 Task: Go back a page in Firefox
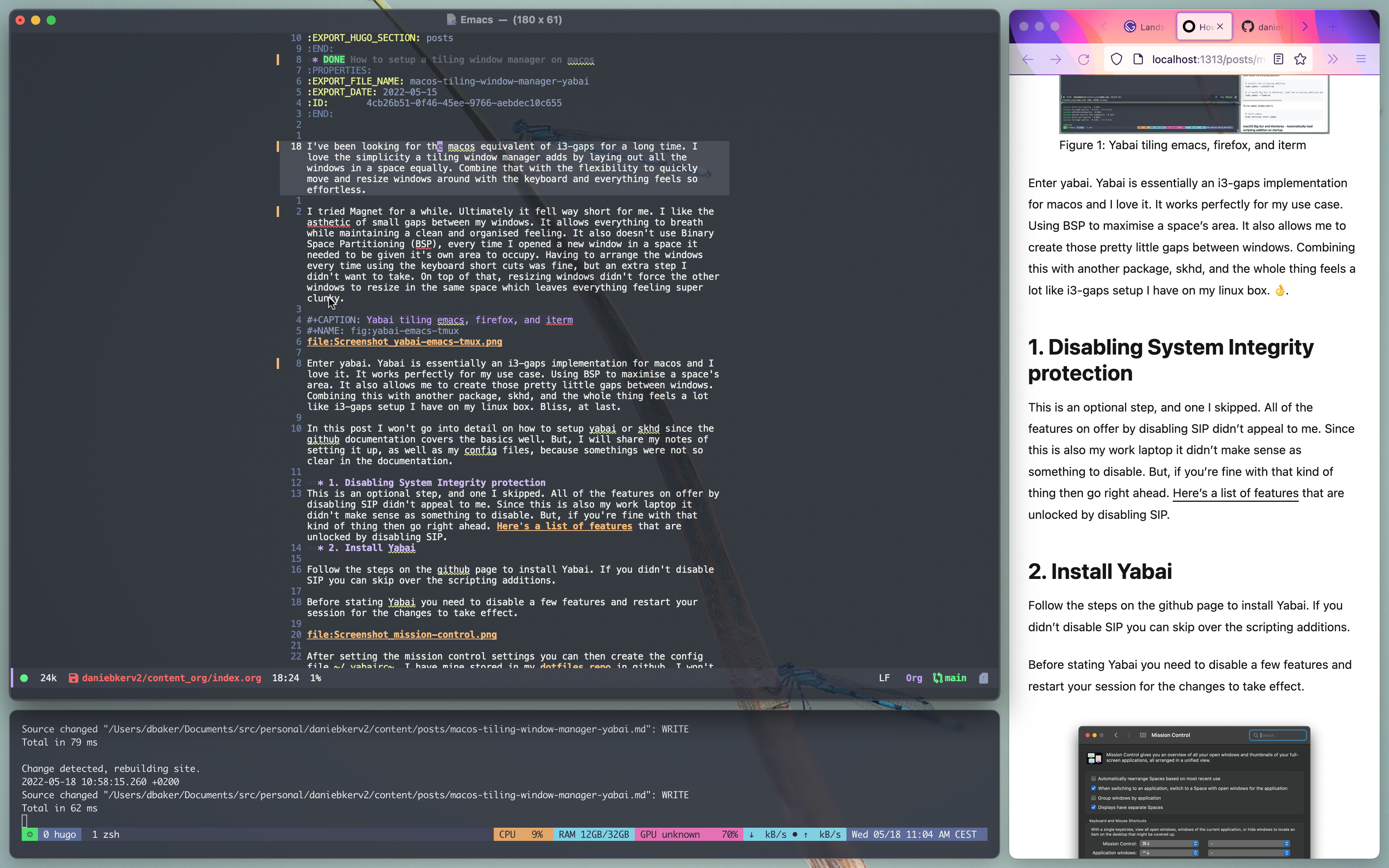tap(1027, 59)
